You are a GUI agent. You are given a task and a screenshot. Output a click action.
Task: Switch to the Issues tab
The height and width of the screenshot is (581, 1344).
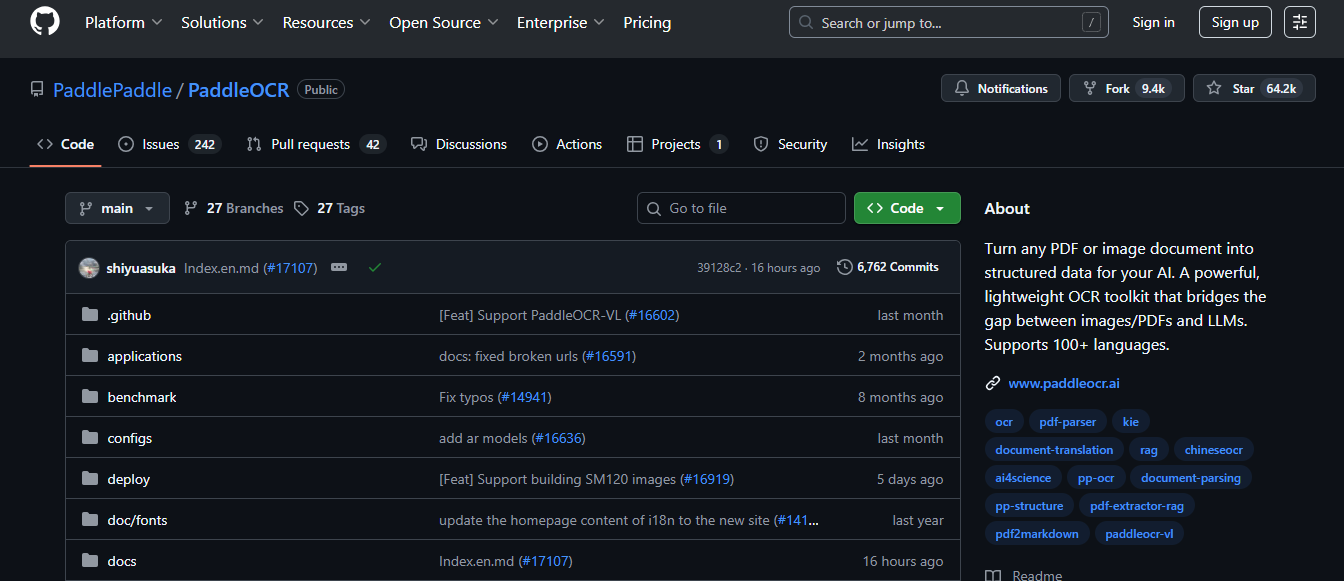tap(168, 144)
